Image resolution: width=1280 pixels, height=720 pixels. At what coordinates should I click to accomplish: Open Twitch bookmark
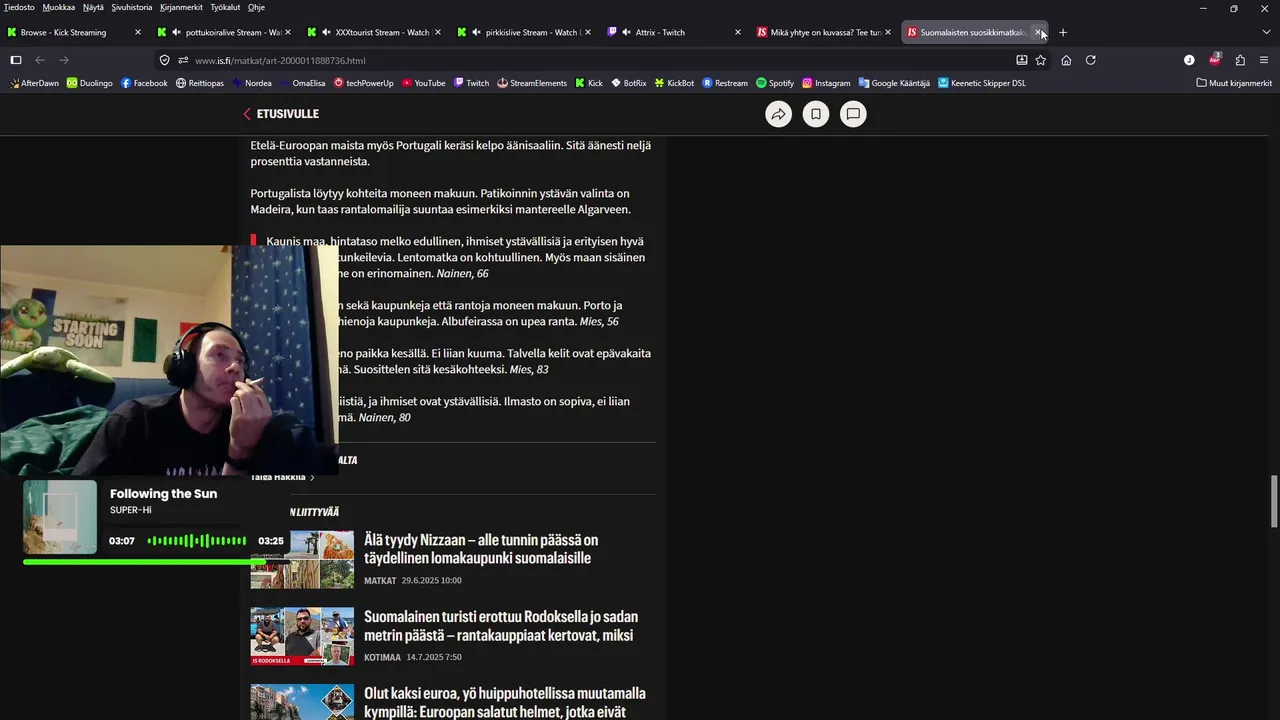472,83
